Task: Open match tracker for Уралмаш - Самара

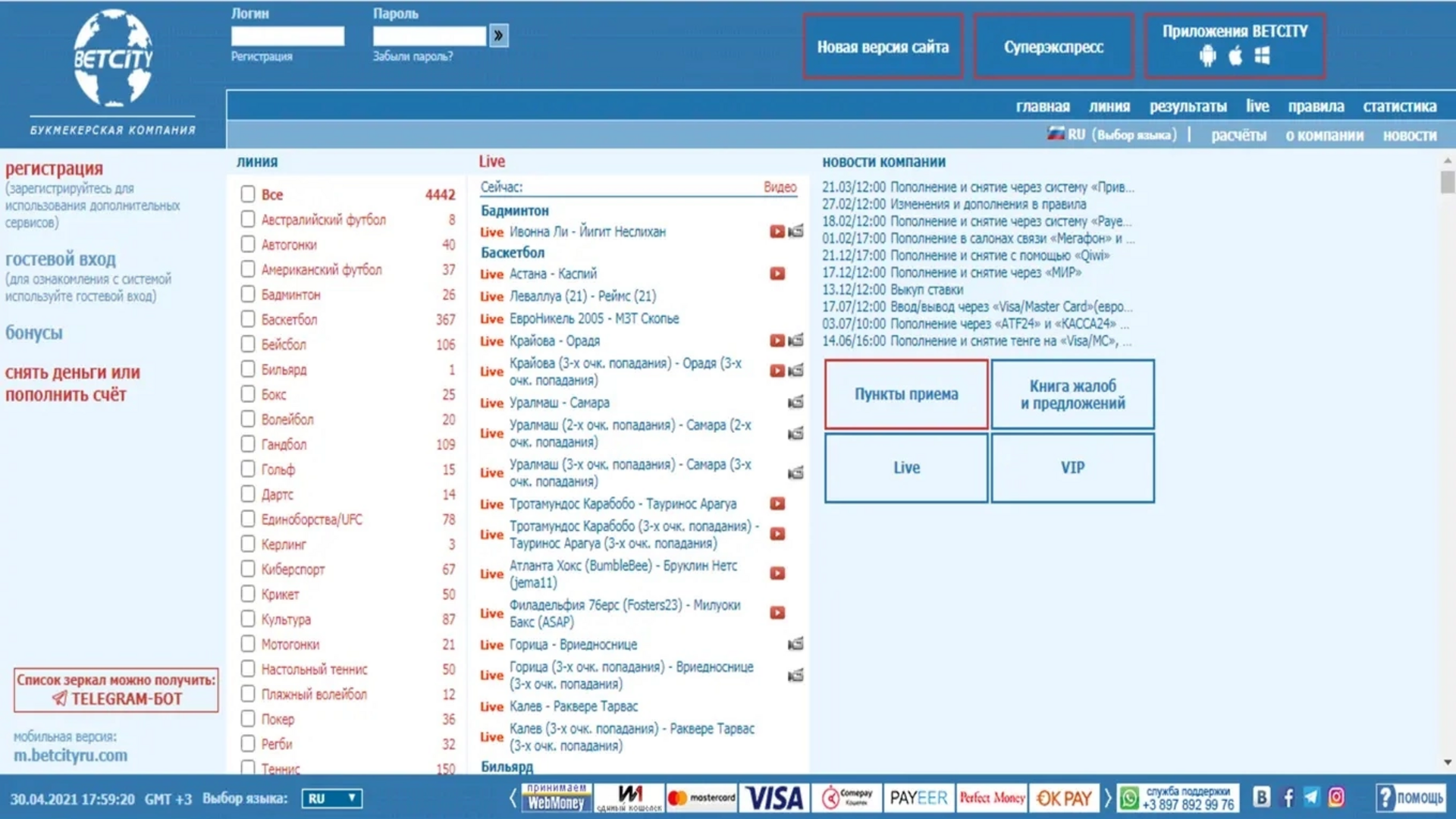Action: click(x=795, y=403)
